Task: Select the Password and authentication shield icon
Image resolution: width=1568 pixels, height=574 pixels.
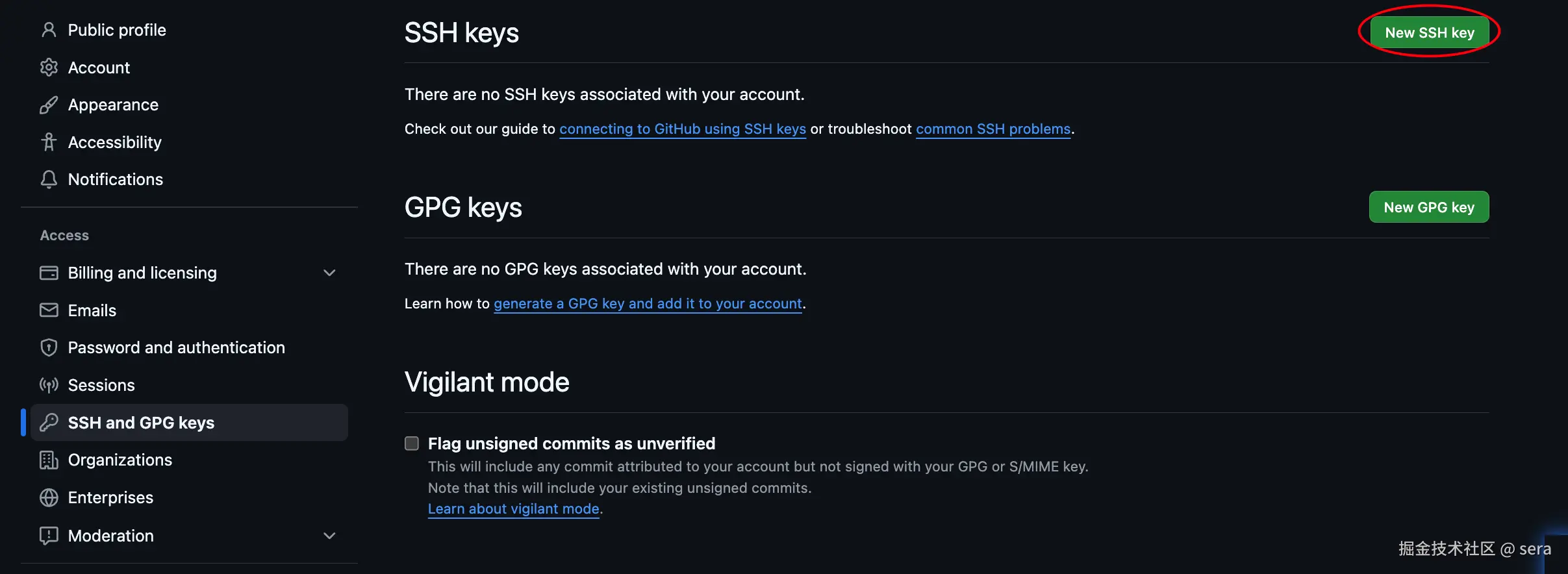Action: pos(49,347)
